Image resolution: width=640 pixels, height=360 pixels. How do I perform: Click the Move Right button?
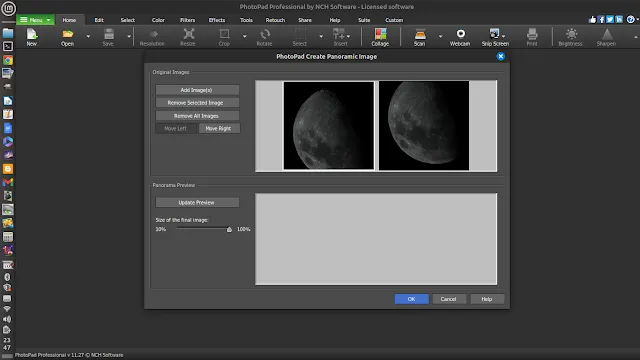pyautogui.click(x=219, y=128)
